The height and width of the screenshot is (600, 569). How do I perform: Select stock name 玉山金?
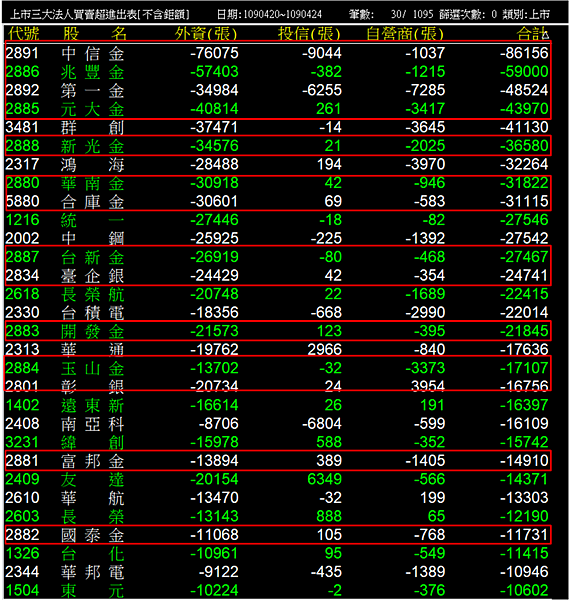93,368
